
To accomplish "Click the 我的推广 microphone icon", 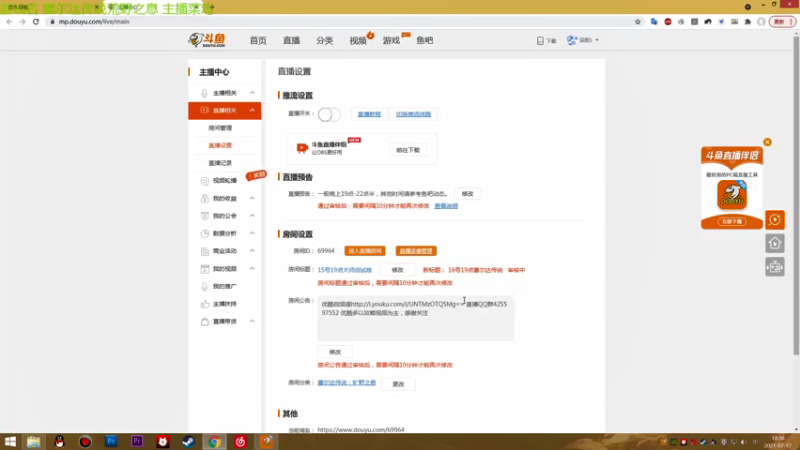I will tap(205, 286).
